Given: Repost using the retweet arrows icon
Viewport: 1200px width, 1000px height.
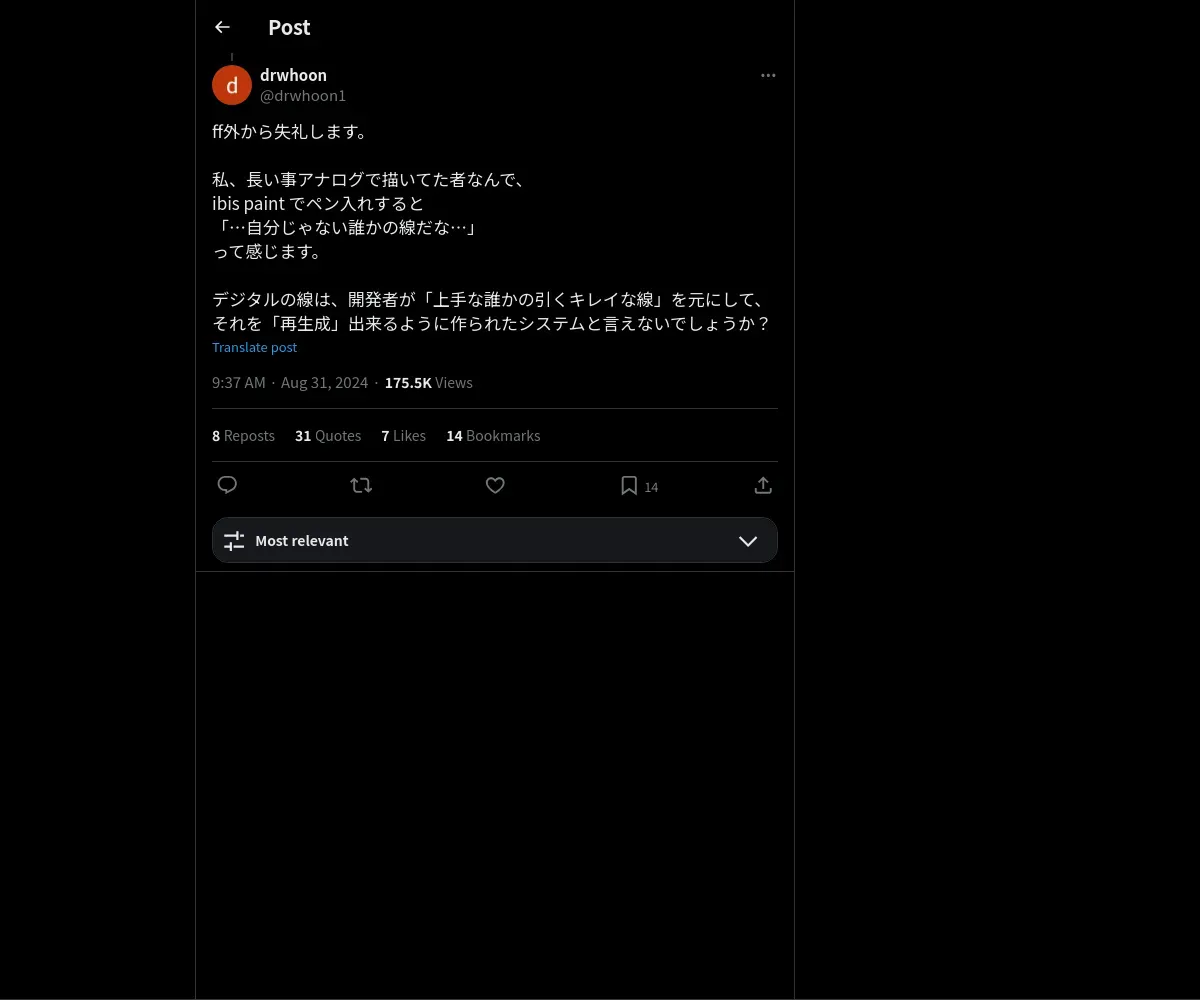Looking at the screenshot, I should click(361, 485).
